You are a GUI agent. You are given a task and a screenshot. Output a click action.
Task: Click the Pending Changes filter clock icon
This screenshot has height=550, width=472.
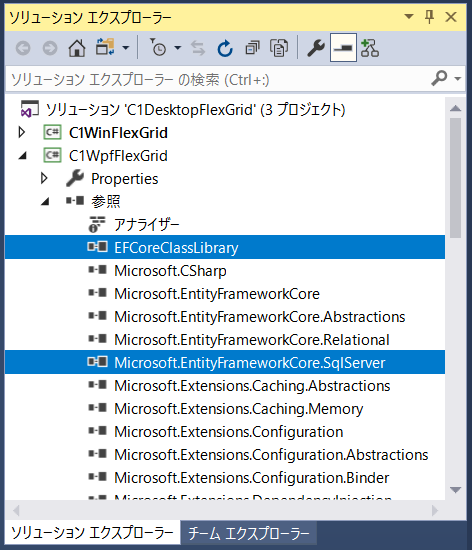tap(159, 47)
